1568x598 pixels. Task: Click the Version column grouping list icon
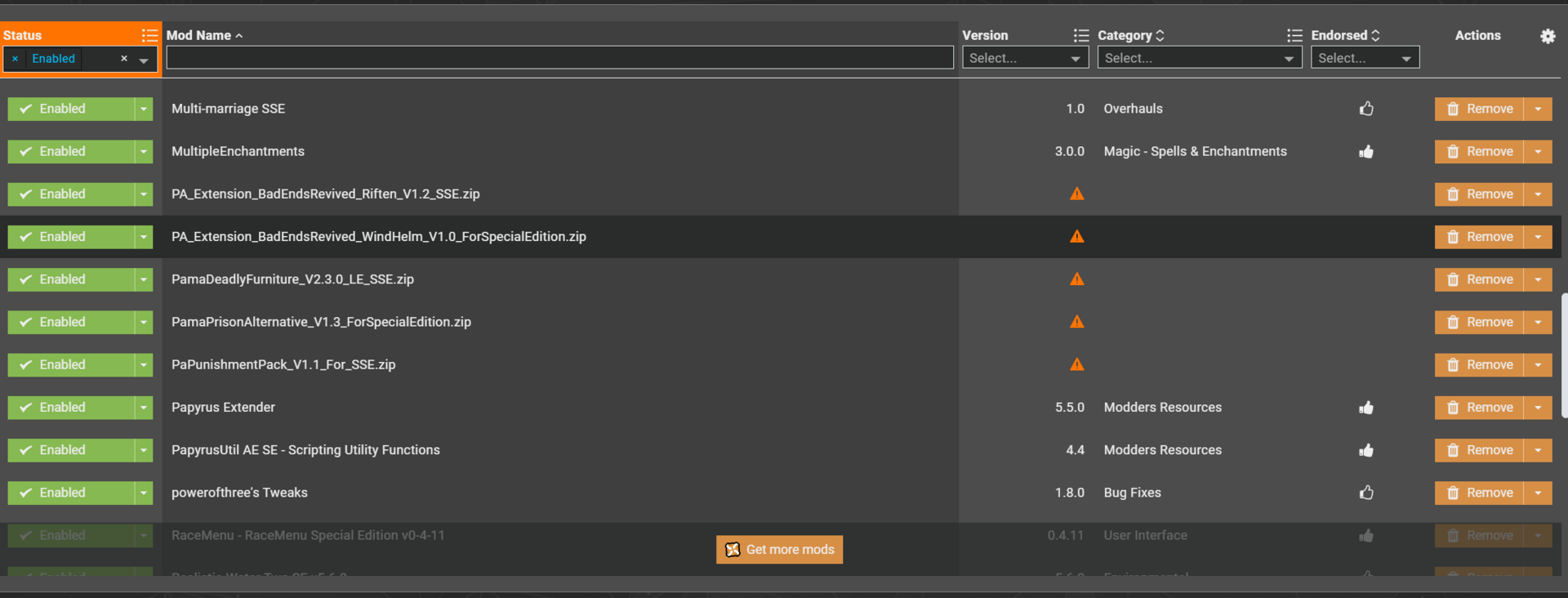pyautogui.click(x=1081, y=35)
